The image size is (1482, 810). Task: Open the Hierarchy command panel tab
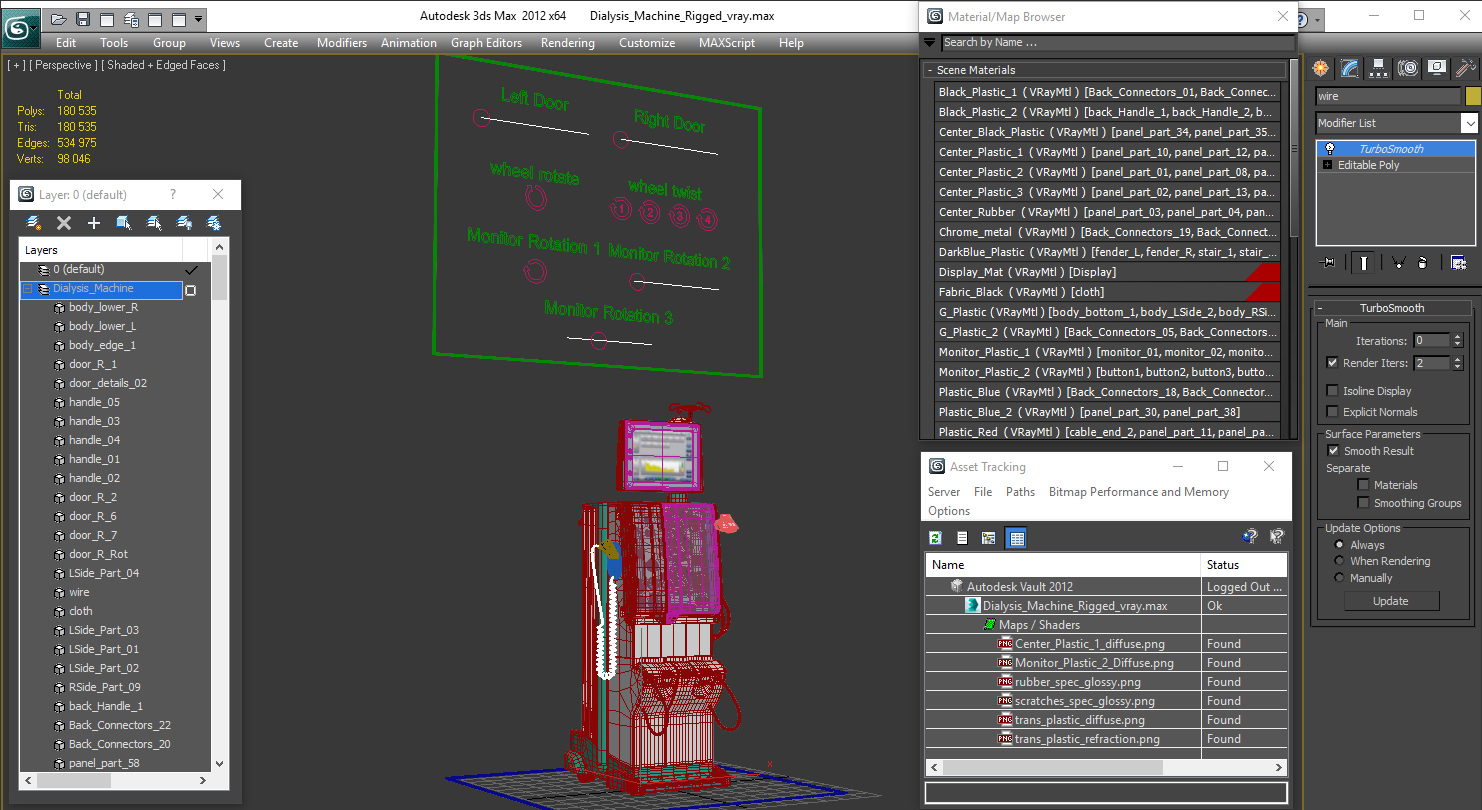tap(1379, 68)
